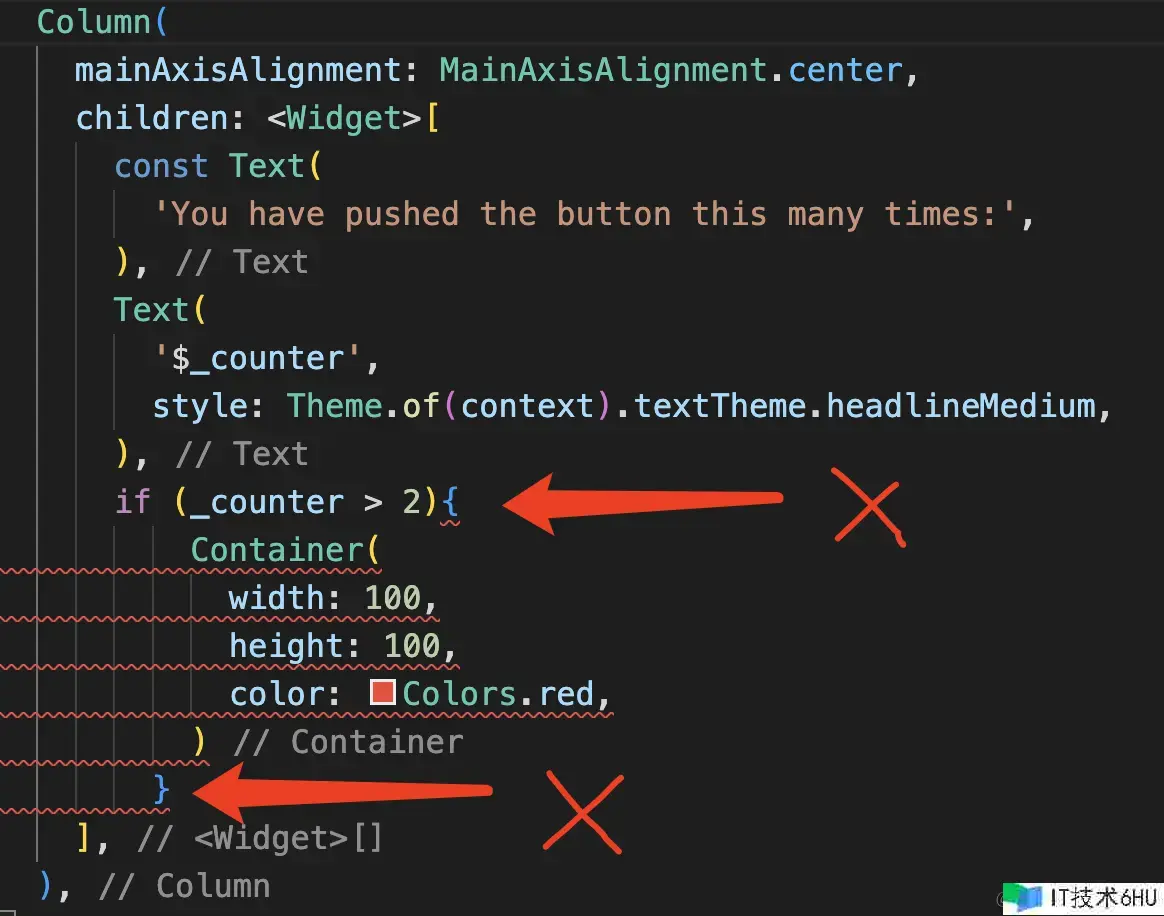The image size is (1164, 916).
Task: Click the Container widget name
Action: click(x=277, y=550)
